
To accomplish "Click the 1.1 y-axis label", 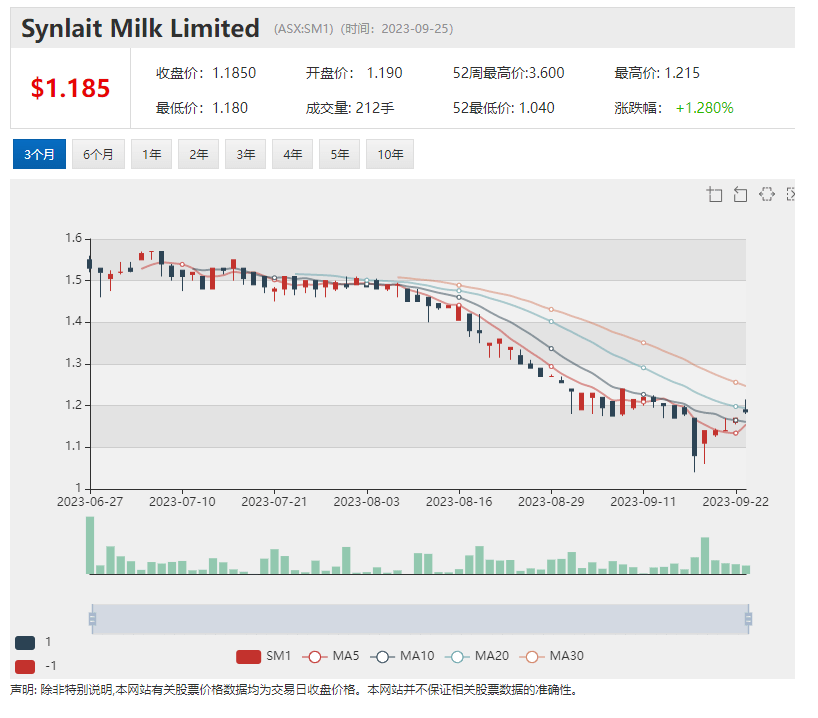I will tap(74, 446).
